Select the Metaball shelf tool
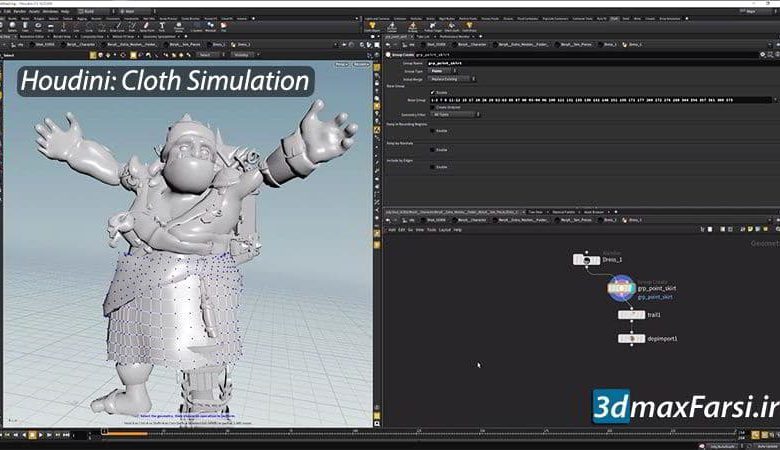The height and width of the screenshot is (450, 780). [x=210, y=26]
